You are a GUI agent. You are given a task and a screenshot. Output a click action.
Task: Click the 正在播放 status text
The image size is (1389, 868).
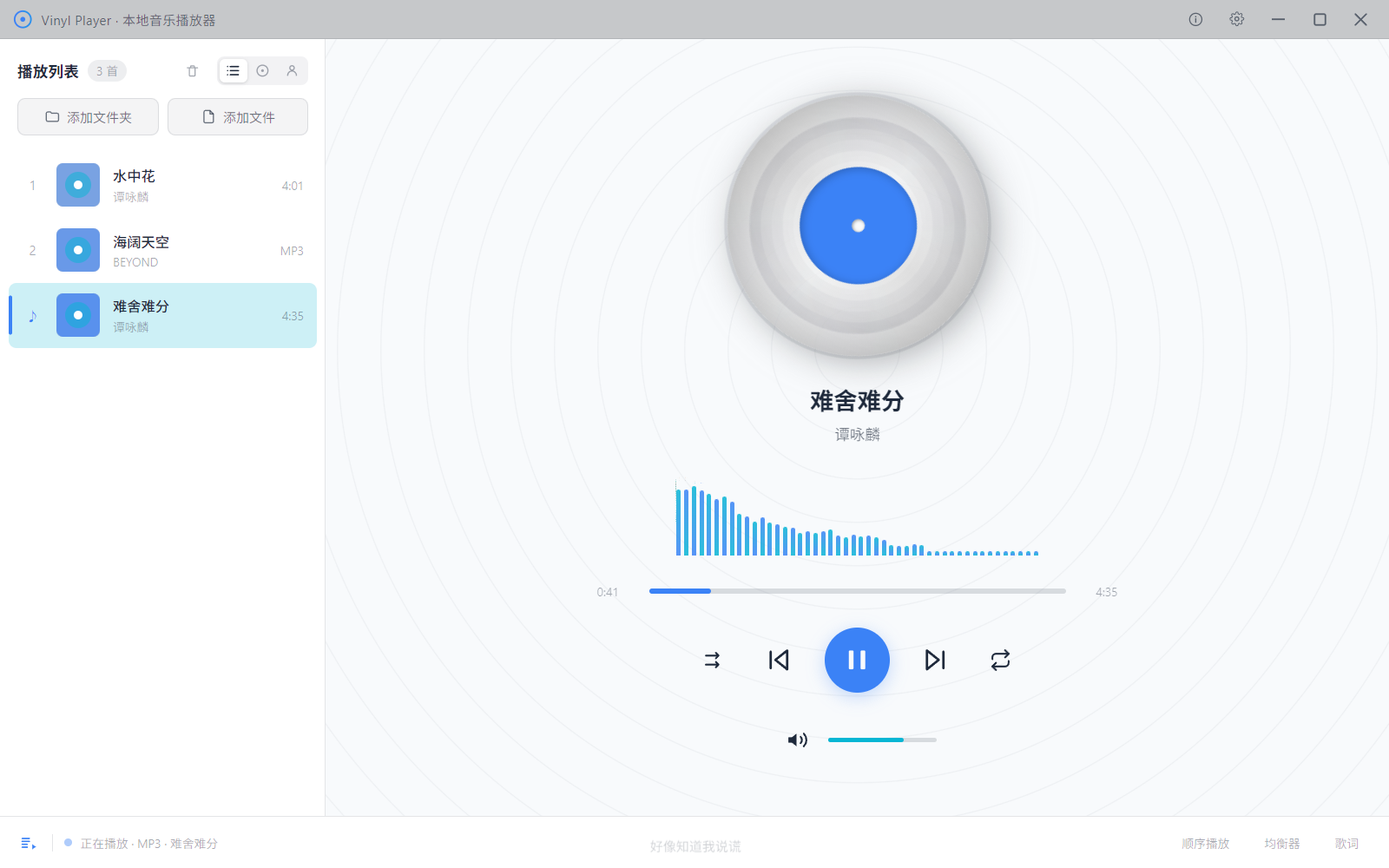click(148, 844)
